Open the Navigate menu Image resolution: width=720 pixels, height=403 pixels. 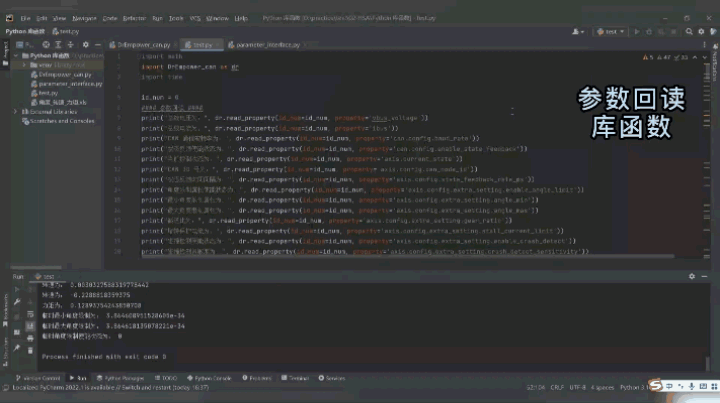pyautogui.click(x=84, y=18)
